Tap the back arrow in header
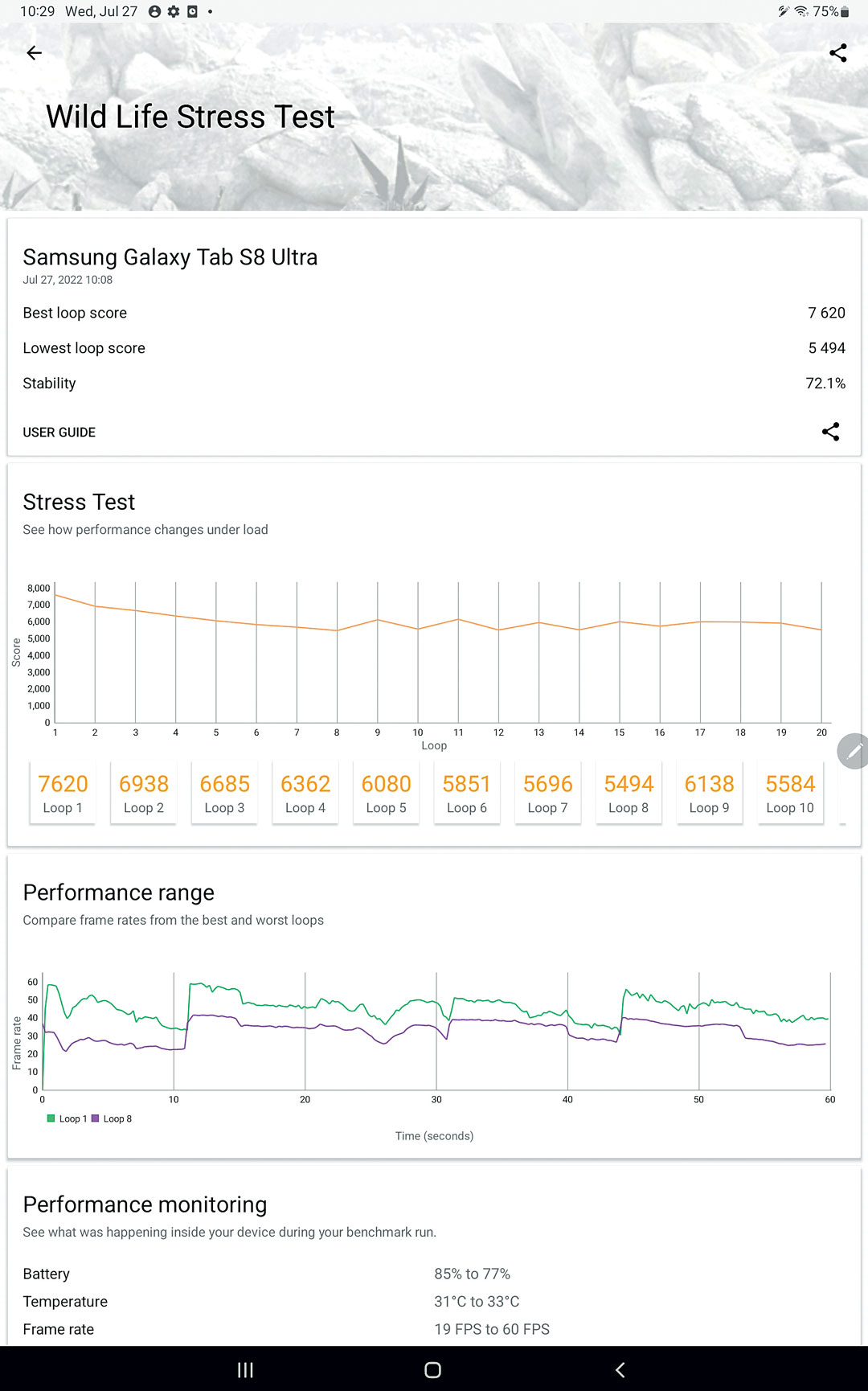Image resolution: width=868 pixels, height=1391 pixels. click(34, 53)
